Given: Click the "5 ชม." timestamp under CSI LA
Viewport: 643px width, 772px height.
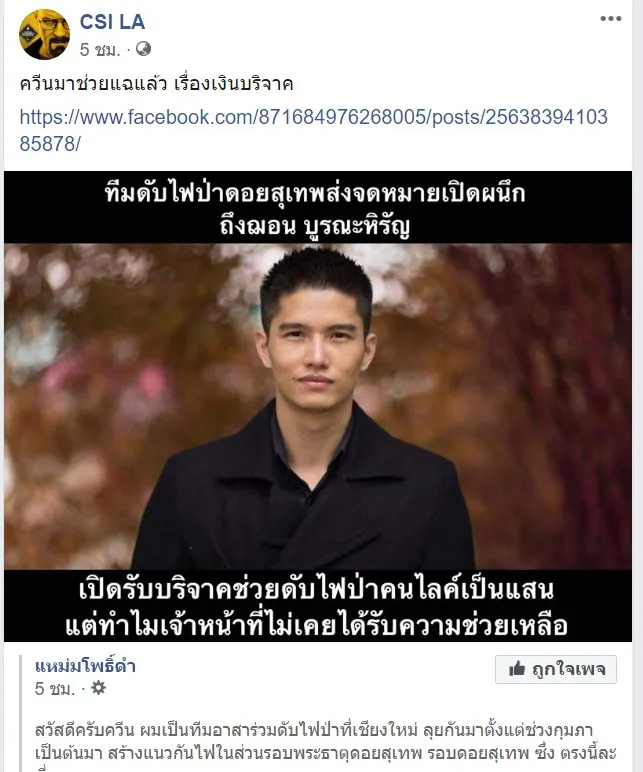Looking at the screenshot, I should point(100,50).
